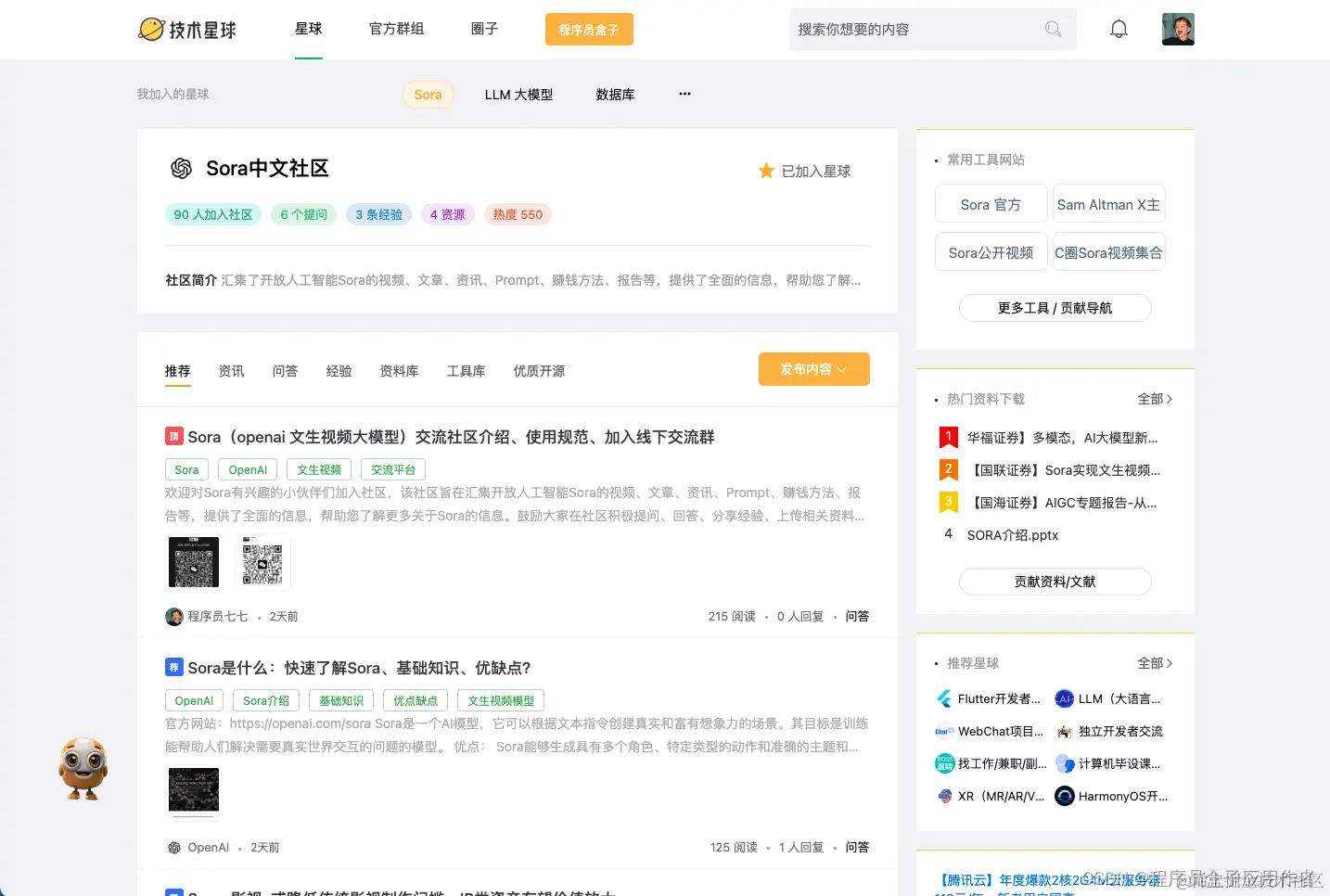1330x896 pixels.
Task: Click rank 3 yellow ribbon badge
Action: (x=948, y=503)
